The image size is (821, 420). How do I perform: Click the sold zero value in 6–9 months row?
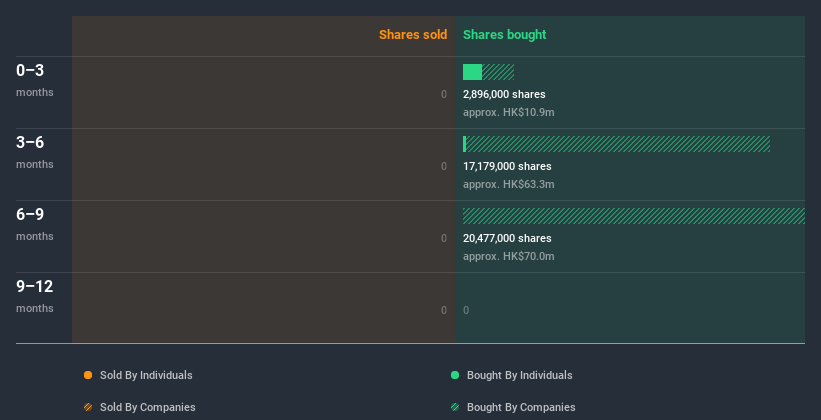[444, 238]
